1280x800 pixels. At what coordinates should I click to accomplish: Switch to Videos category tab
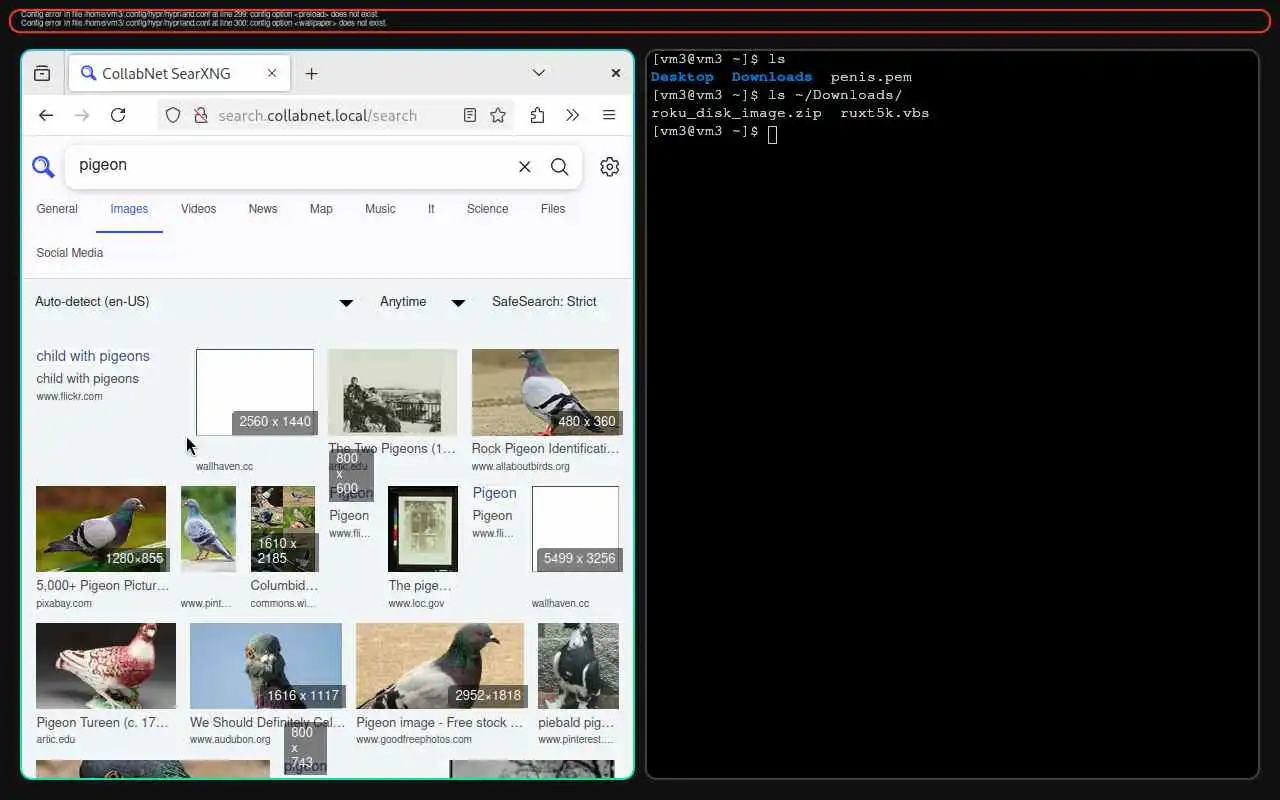tap(198, 209)
